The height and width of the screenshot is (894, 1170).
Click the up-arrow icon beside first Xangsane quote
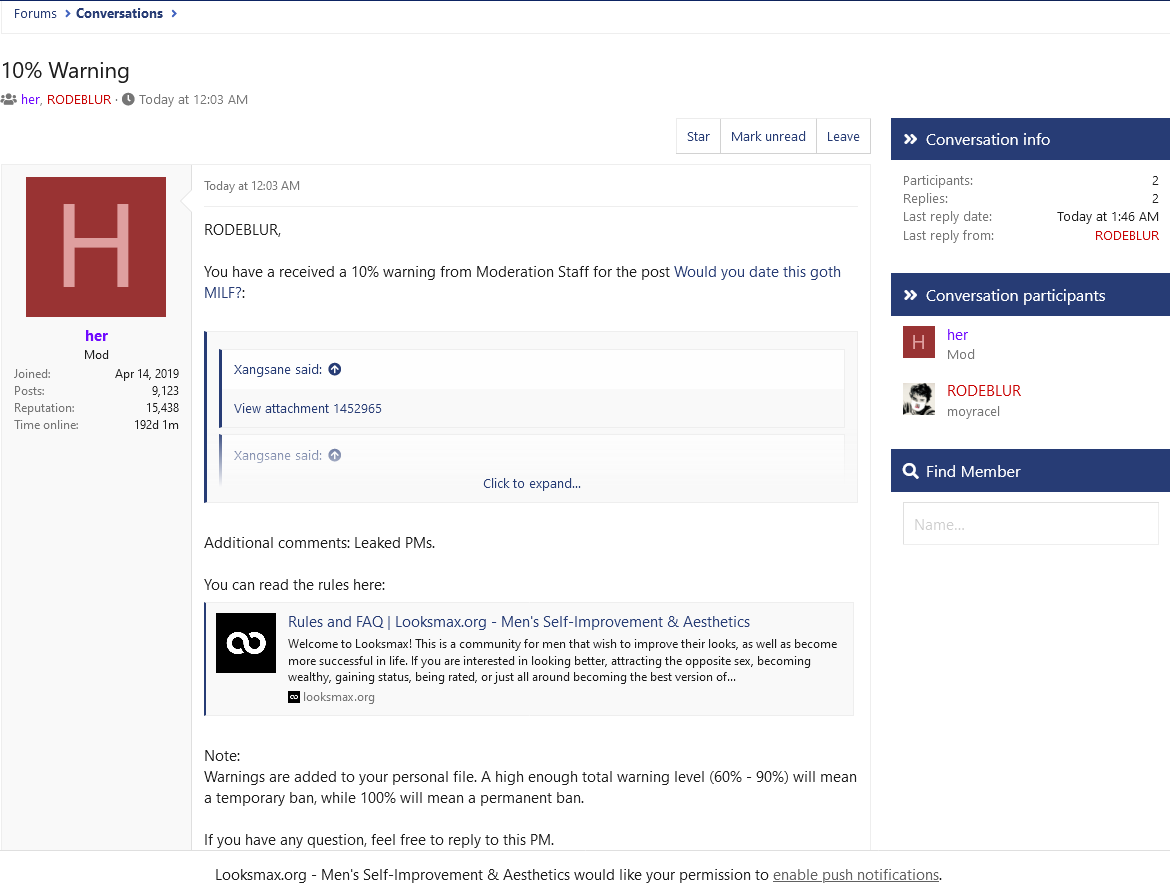pyautogui.click(x=335, y=369)
